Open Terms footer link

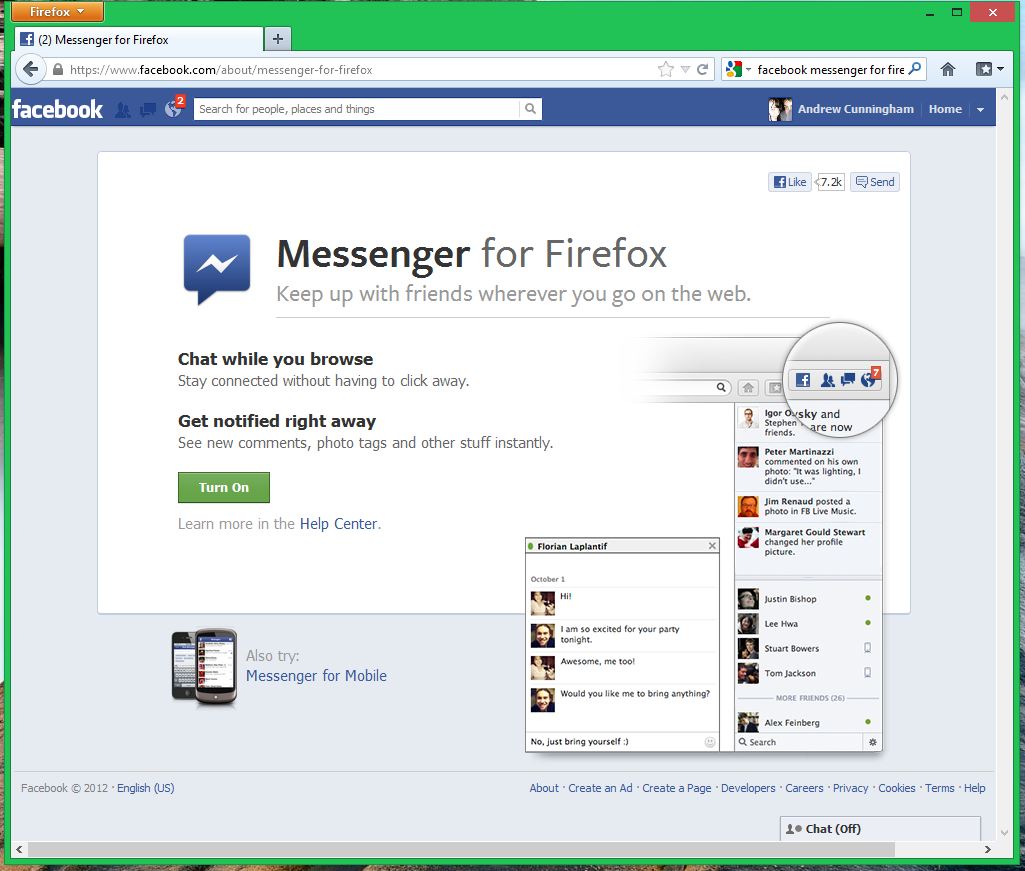coord(939,788)
